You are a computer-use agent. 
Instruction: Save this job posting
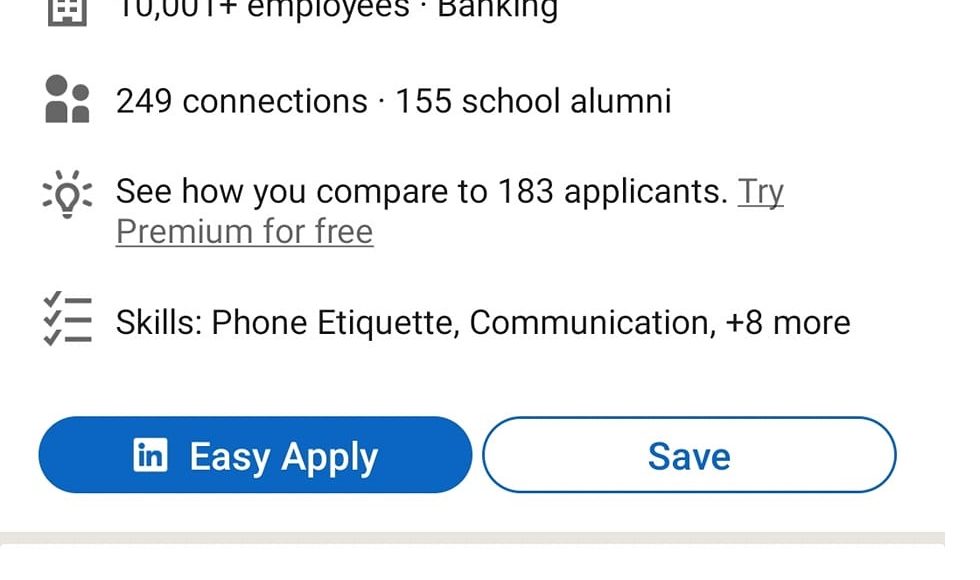(689, 456)
